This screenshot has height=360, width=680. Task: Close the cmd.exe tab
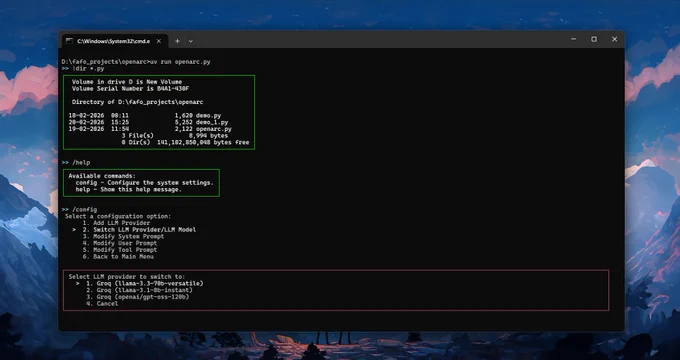[x=159, y=41]
